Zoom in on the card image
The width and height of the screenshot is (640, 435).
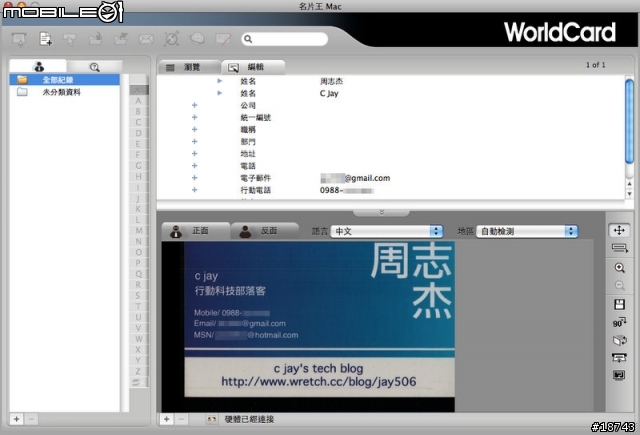(619, 268)
